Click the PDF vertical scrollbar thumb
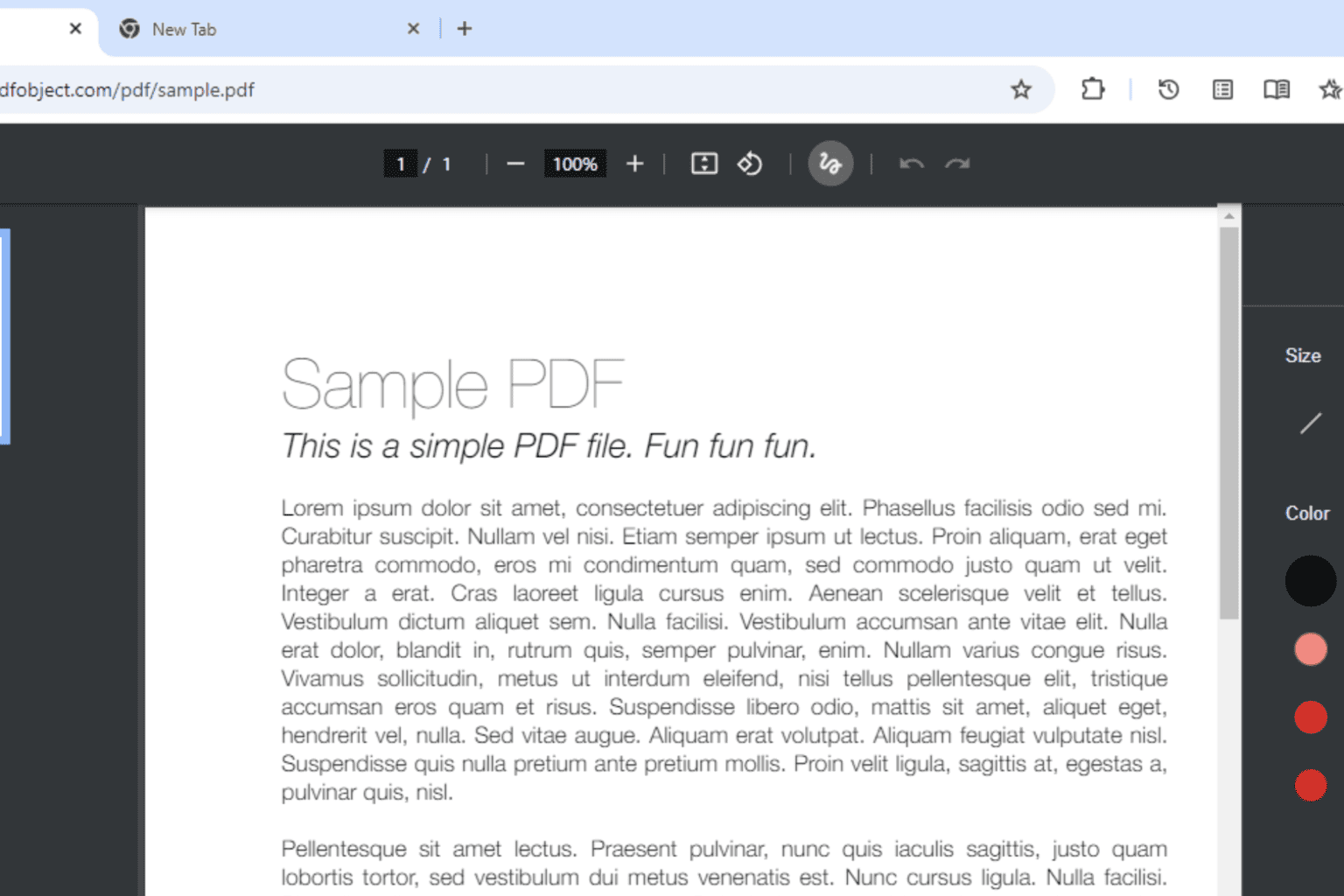 (x=1229, y=423)
